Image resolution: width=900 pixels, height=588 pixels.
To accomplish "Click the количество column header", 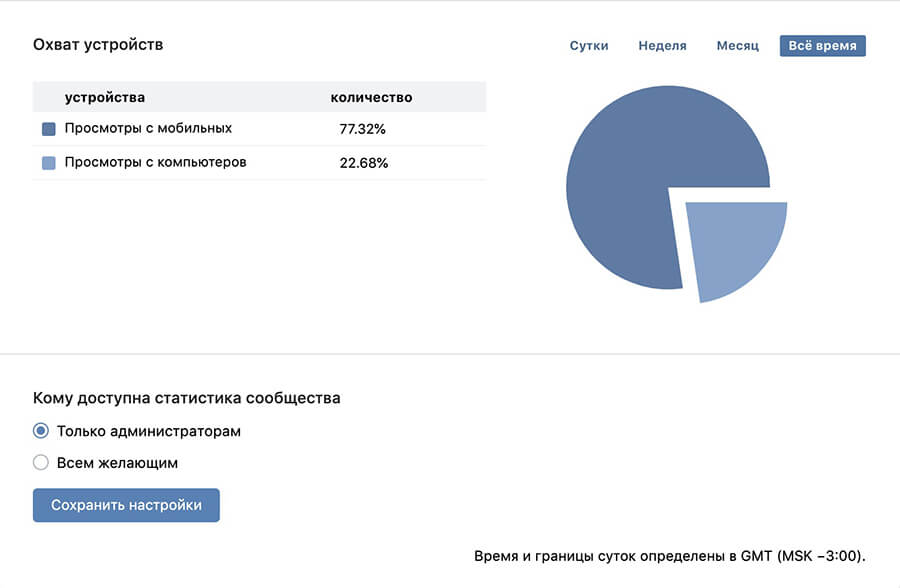I will (370, 97).
